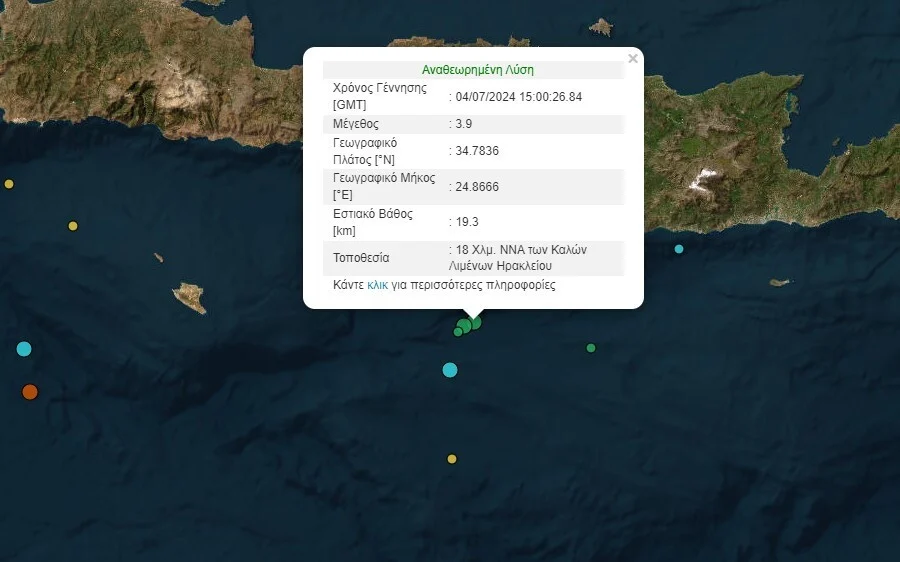Viewport: 900px width, 562px height.
Task: Select the yellow marker above the large cyan marker
Action: pyautogui.click(x=73, y=226)
